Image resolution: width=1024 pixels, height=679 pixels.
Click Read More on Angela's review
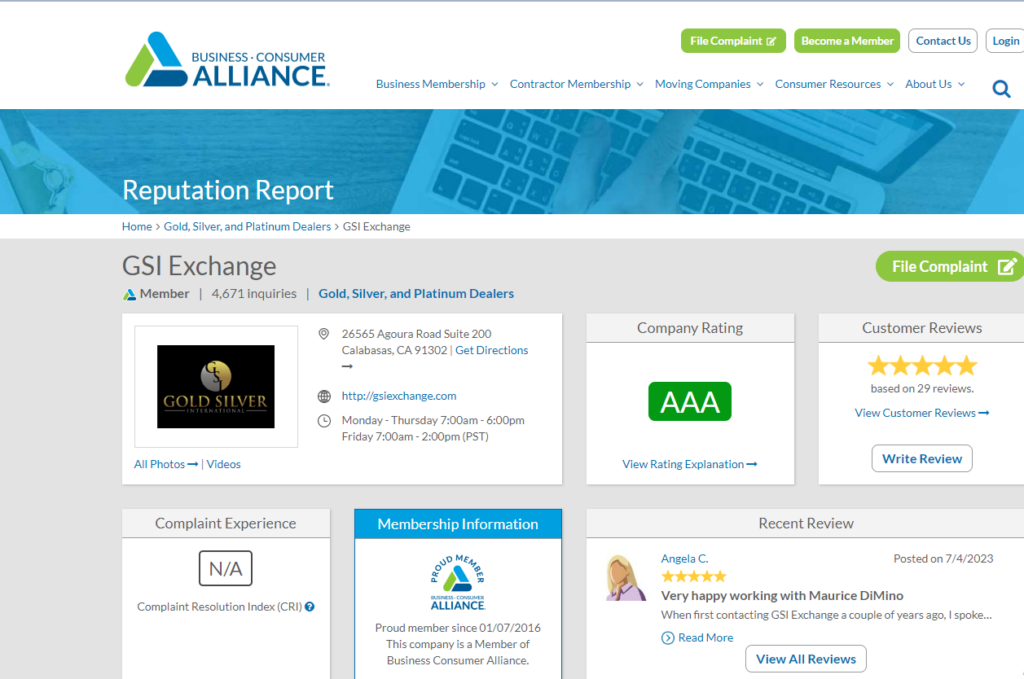705,638
